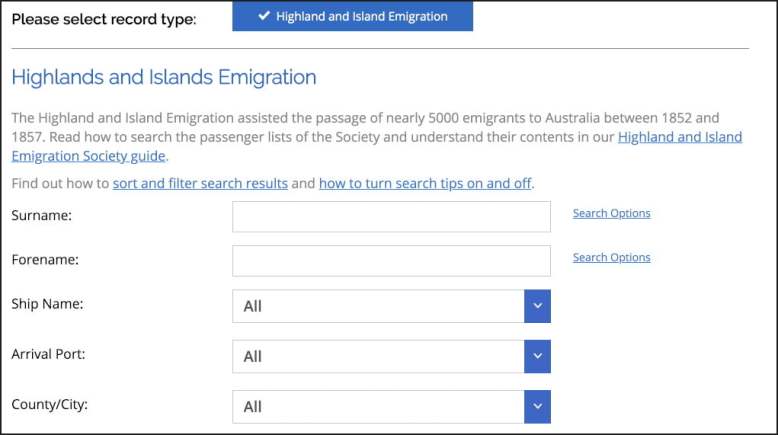Click the Surname field label

[x=41, y=215]
